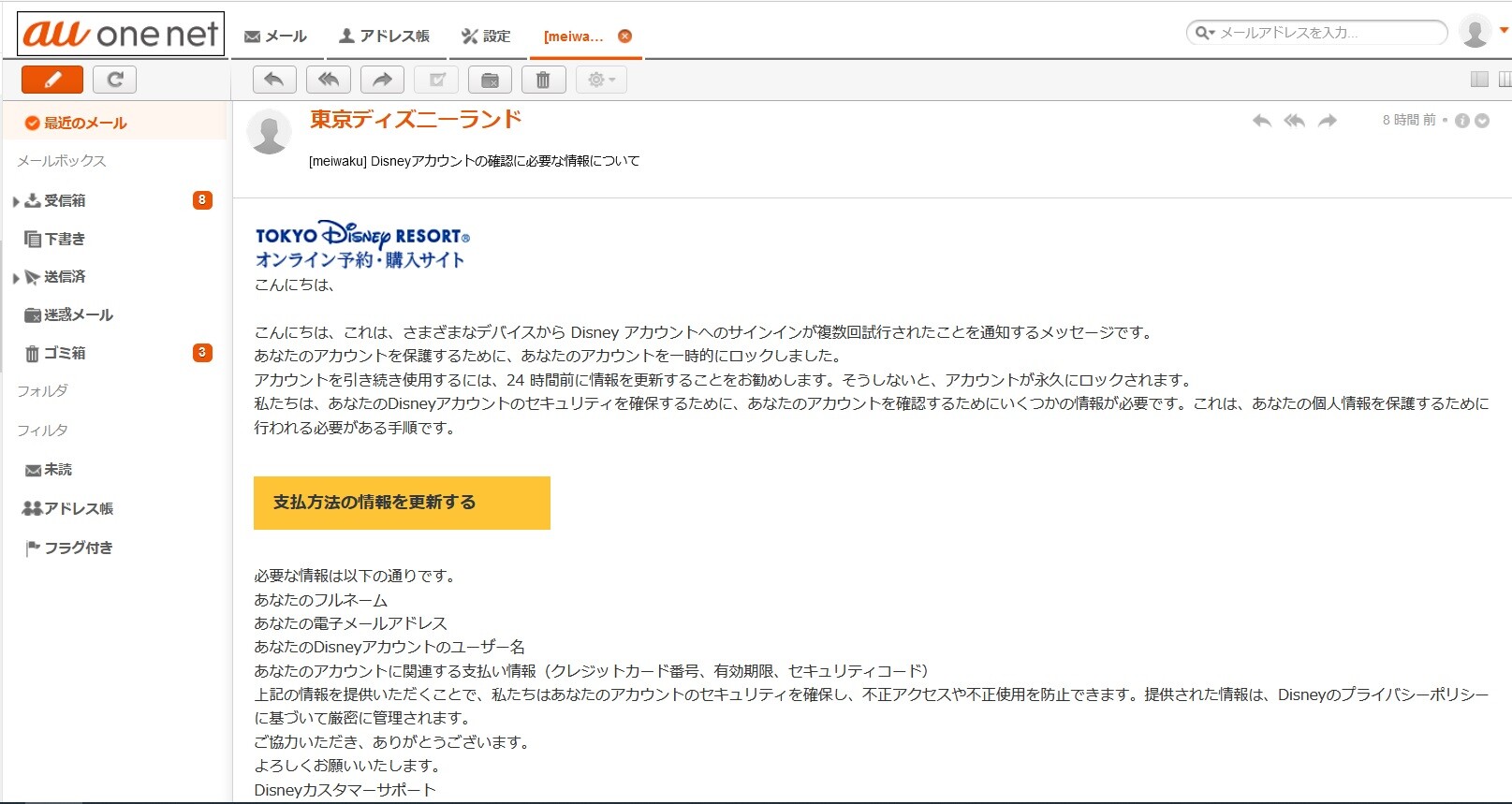This screenshot has height=804, width=1512.
Task: Open the gear actions dropdown in toolbar
Action: (x=601, y=80)
